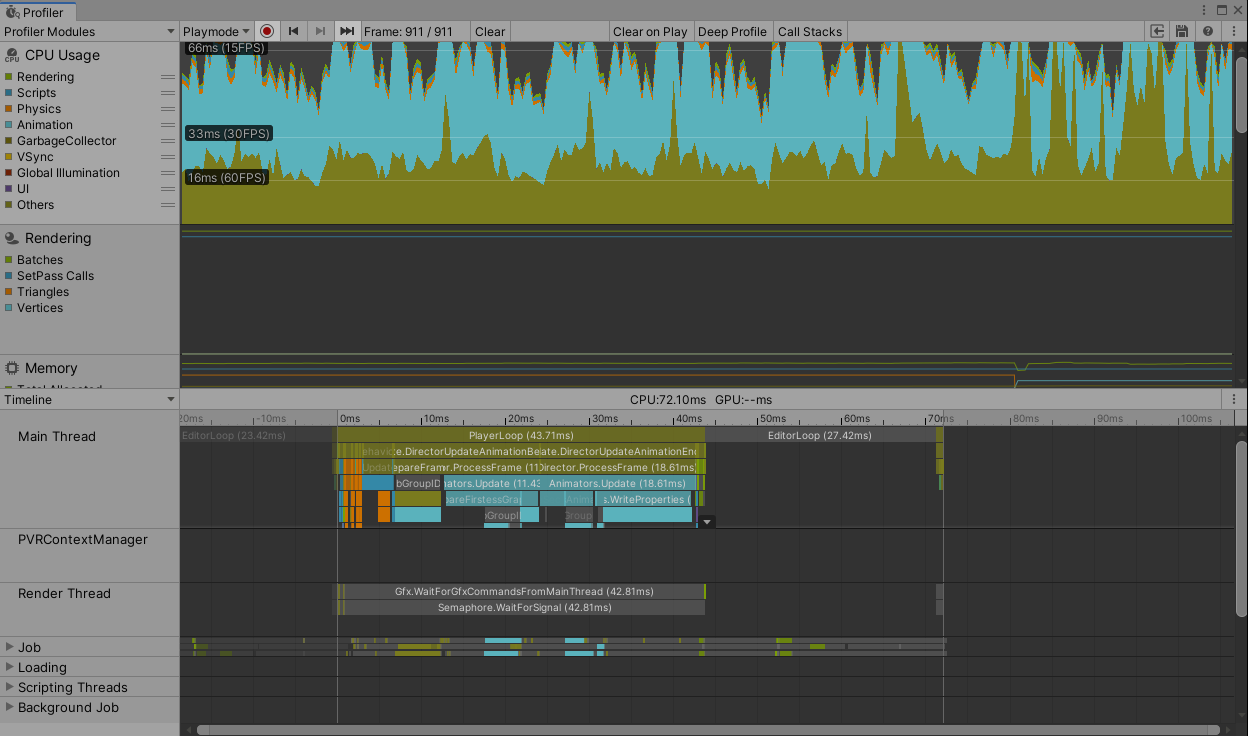
Task: Grab the reorder handle next to GarbageCollector
Action: (168, 141)
